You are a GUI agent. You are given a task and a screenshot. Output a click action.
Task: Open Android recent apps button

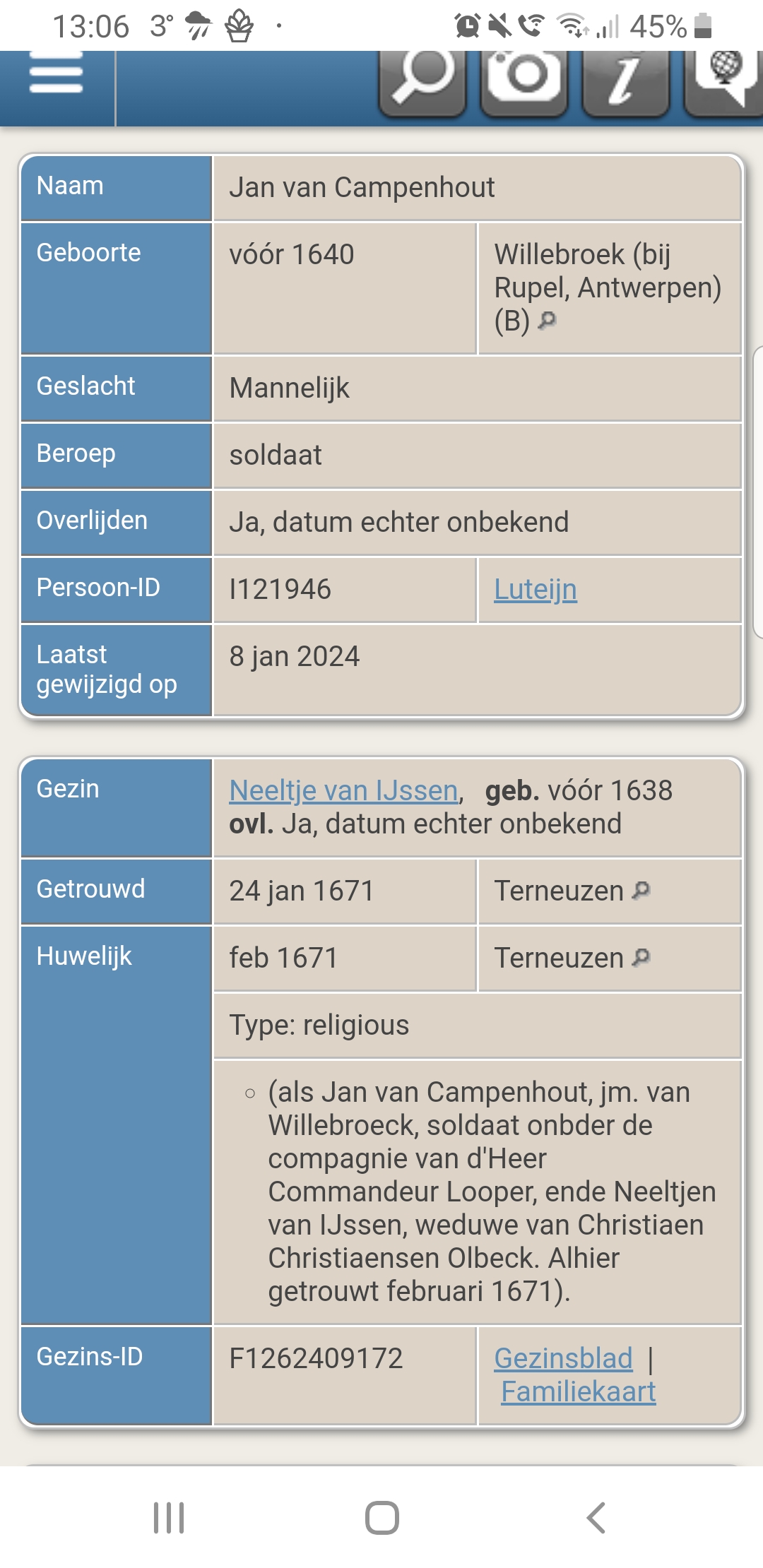point(170,1517)
